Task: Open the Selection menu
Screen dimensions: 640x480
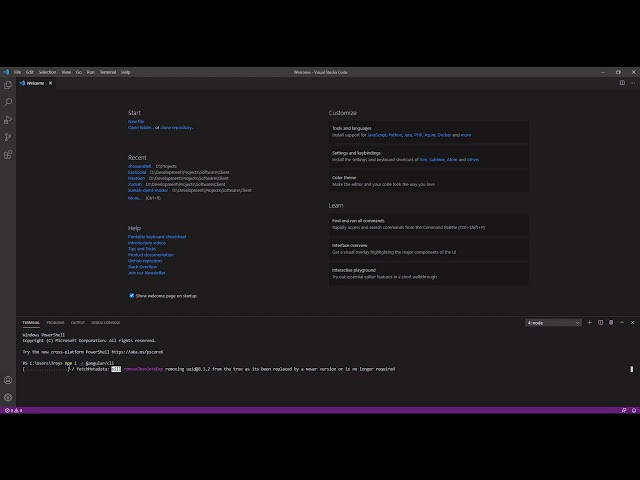Action: click(x=47, y=72)
